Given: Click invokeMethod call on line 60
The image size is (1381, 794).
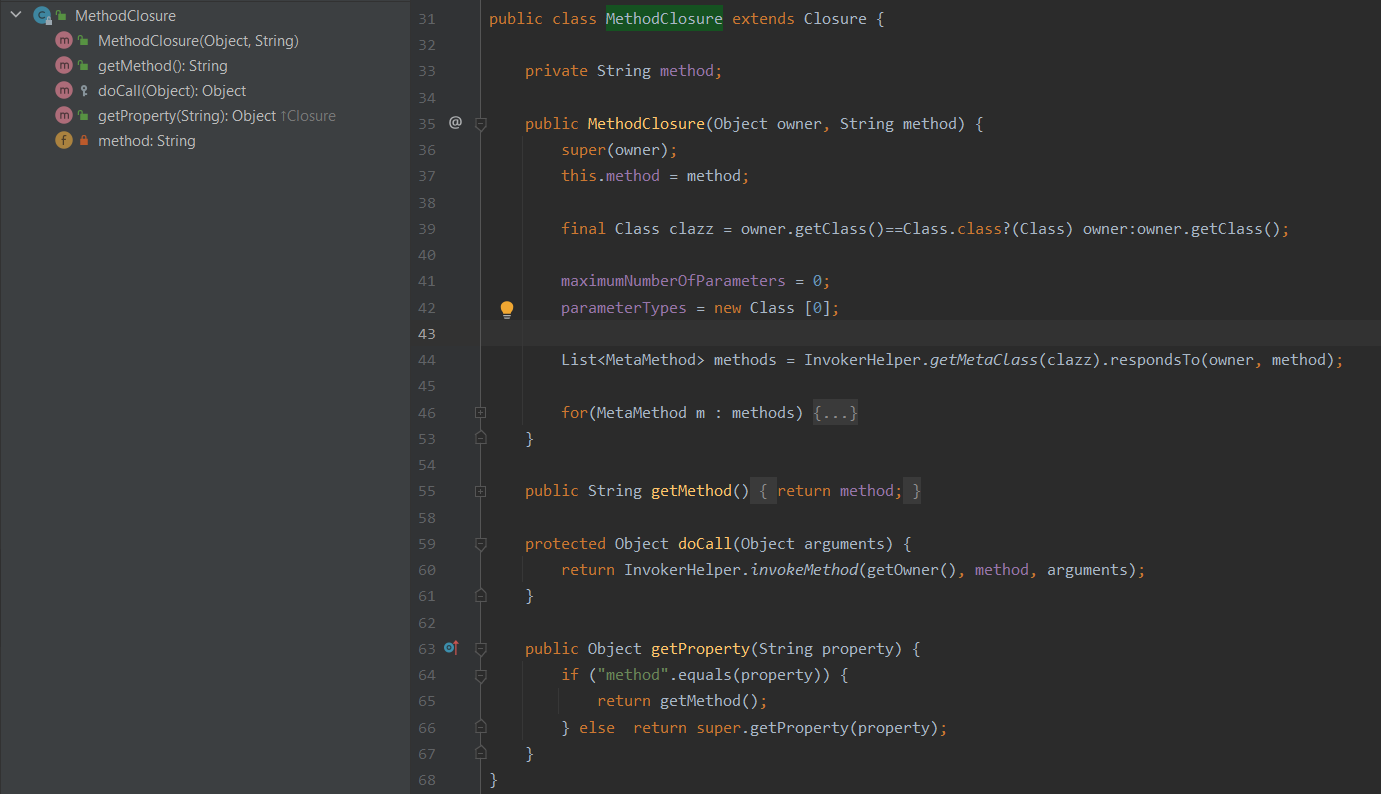Looking at the screenshot, I should (x=804, y=570).
